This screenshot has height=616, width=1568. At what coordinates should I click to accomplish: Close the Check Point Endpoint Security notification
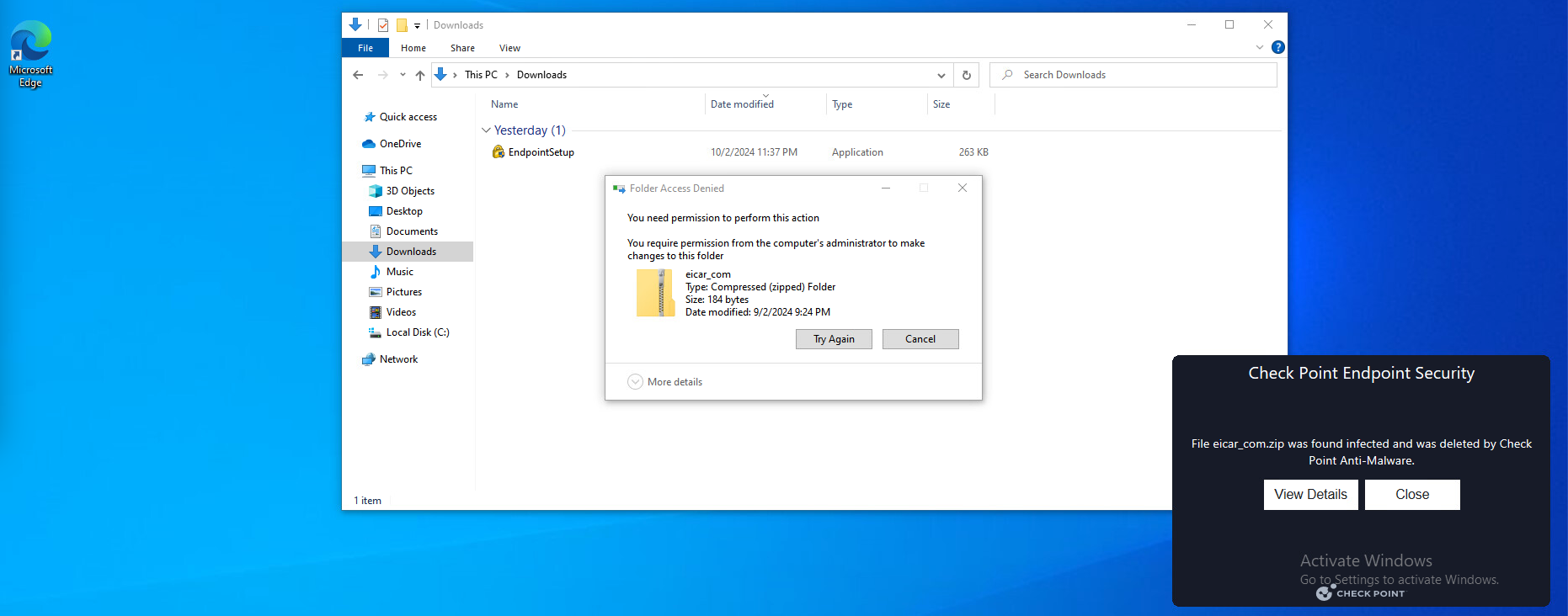pyautogui.click(x=1411, y=495)
